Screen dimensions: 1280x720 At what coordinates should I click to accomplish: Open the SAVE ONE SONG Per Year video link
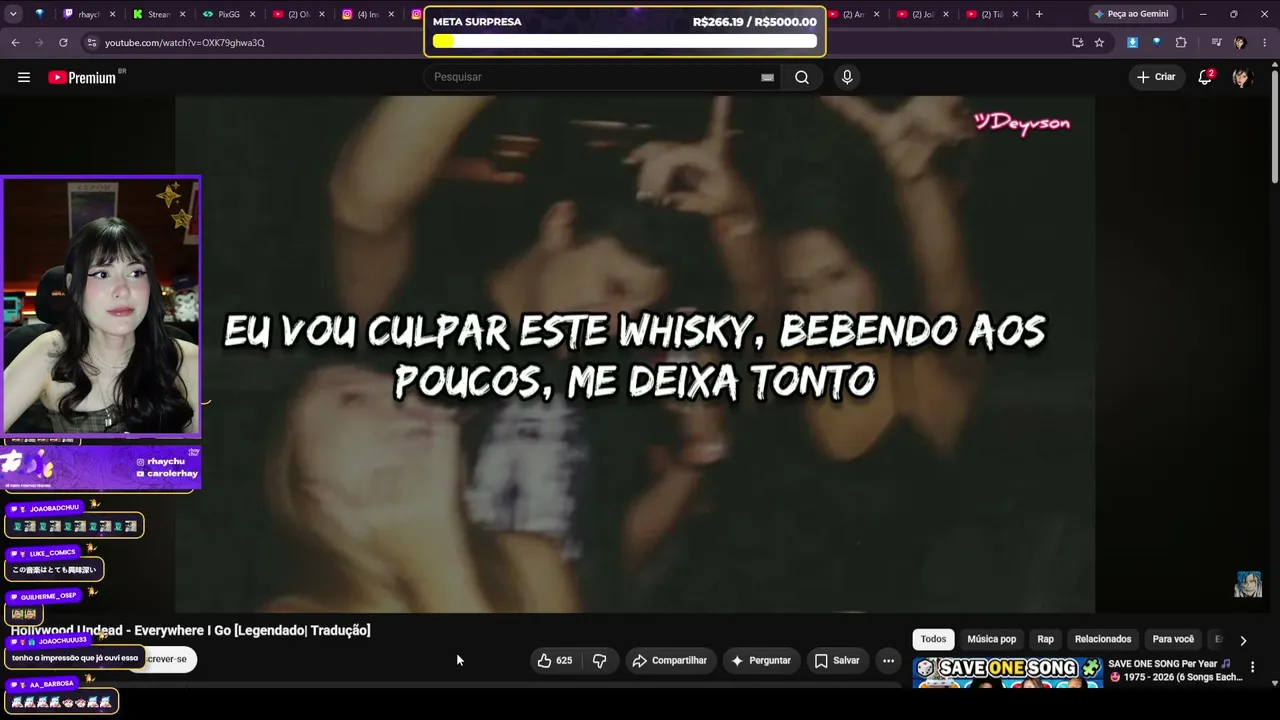(1174, 671)
